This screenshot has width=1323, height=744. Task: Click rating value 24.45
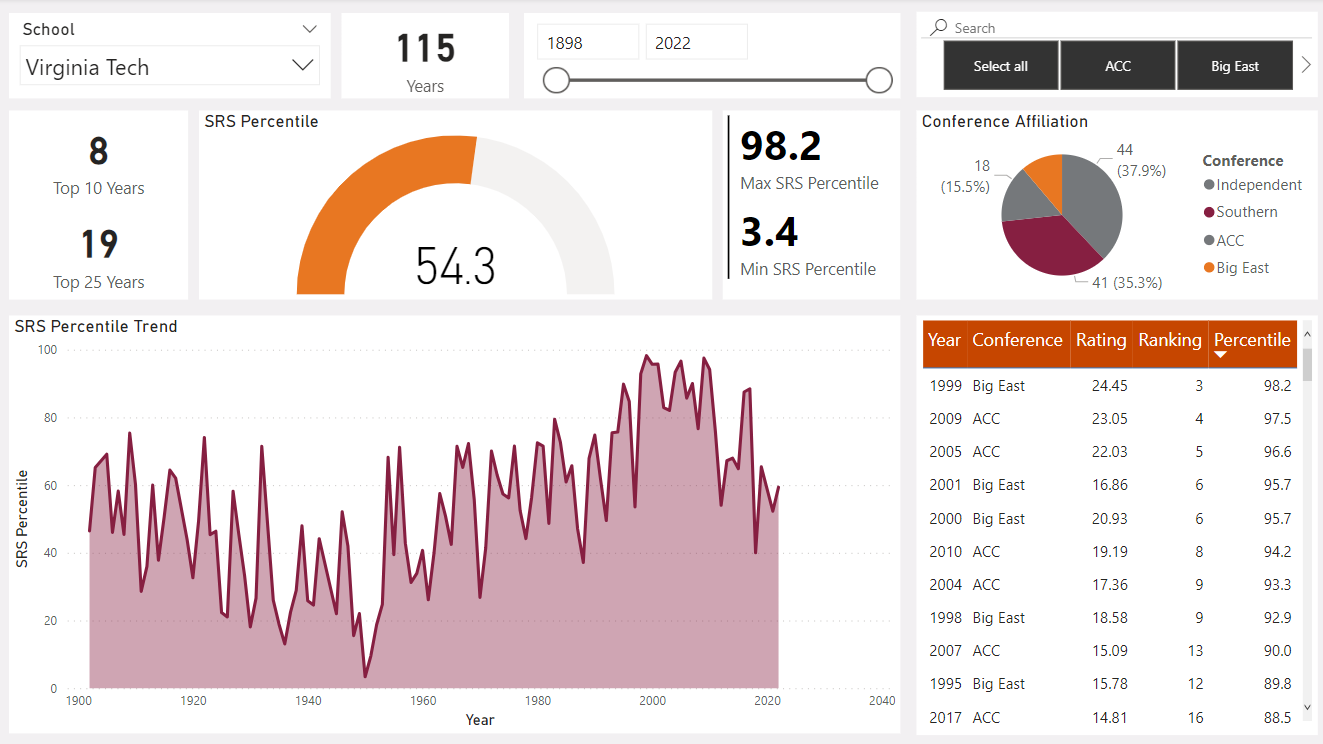tap(1110, 385)
